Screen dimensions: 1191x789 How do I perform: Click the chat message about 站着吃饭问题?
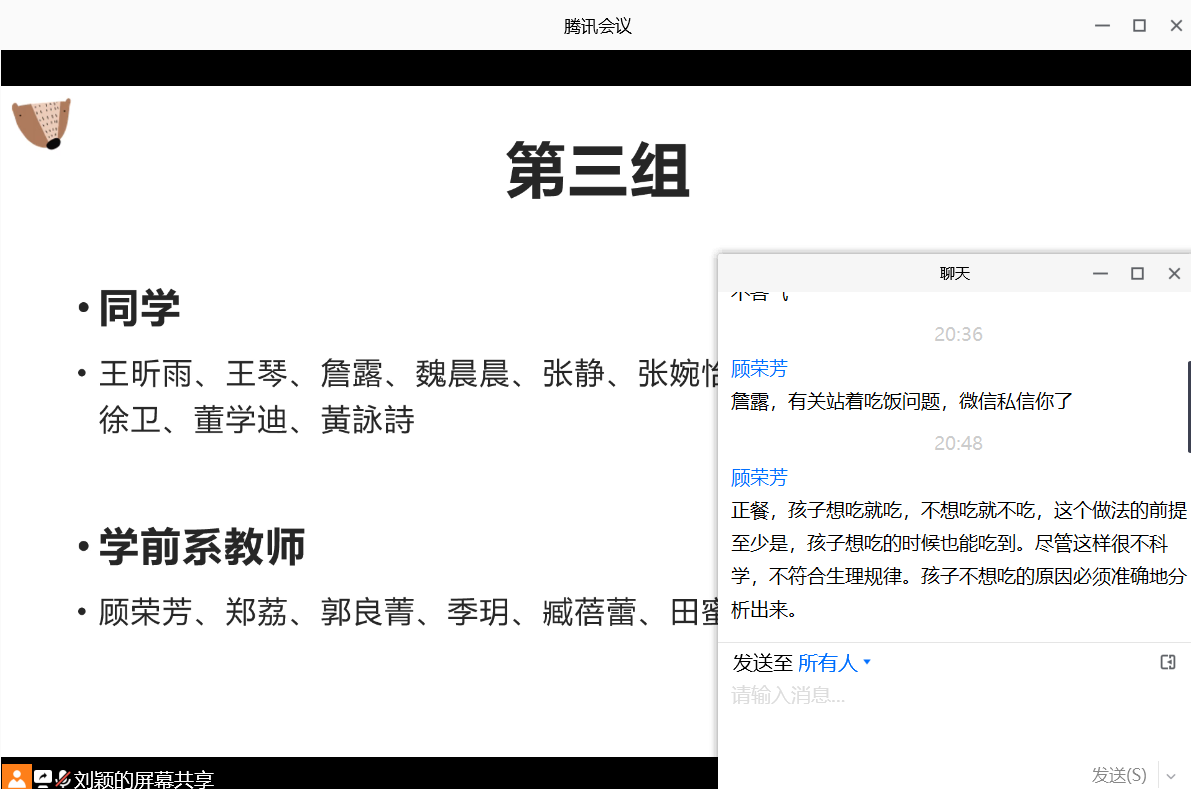902,402
